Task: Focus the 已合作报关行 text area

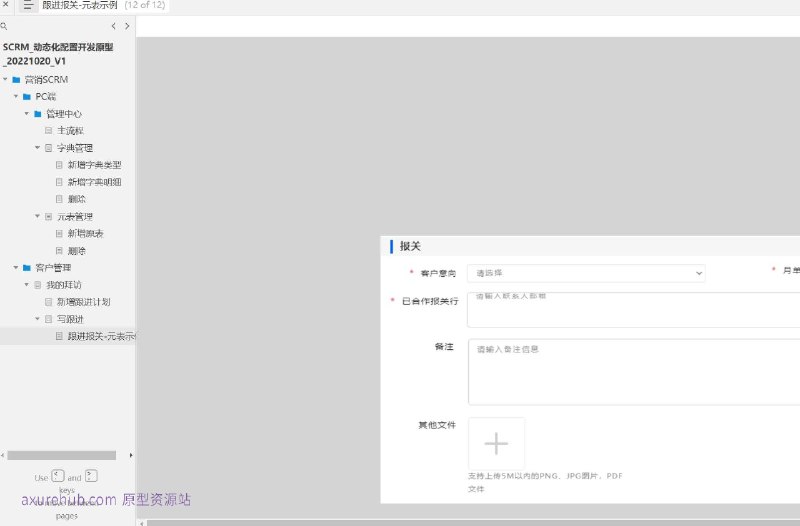Action: point(634,310)
